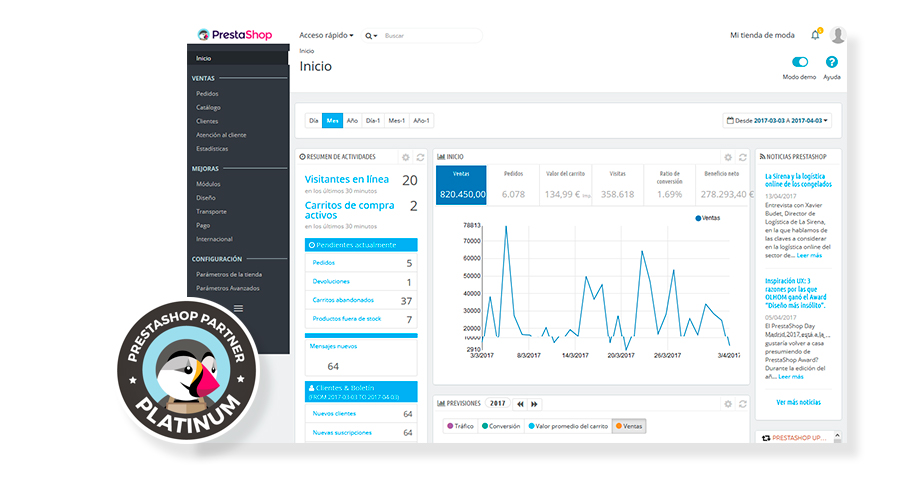Toggle Valor promedio del carrito series
Image resolution: width=899 pixels, height=477 pixels.
click(568, 426)
